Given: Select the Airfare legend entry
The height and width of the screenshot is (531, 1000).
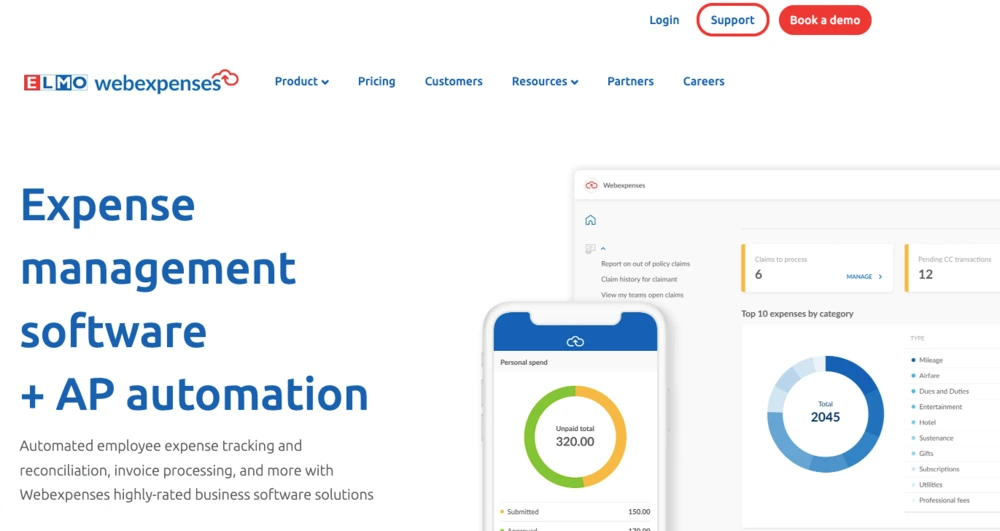Looking at the screenshot, I should click(x=925, y=375).
